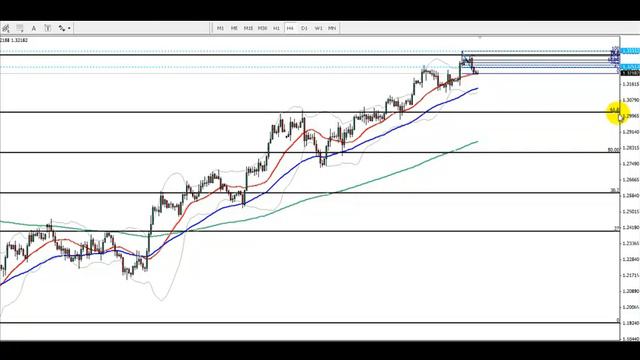Click the 1.28315 price axis label

pyautogui.click(x=630, y=148)
